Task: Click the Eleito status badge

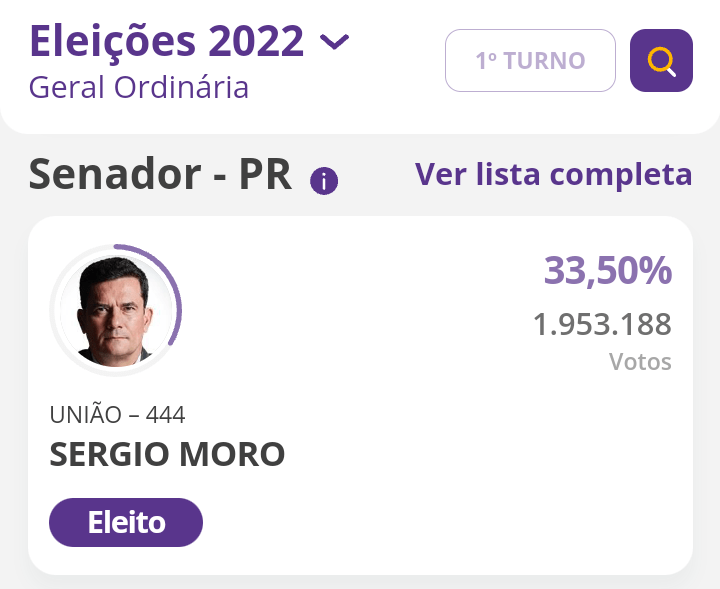Action: point(126,522)
